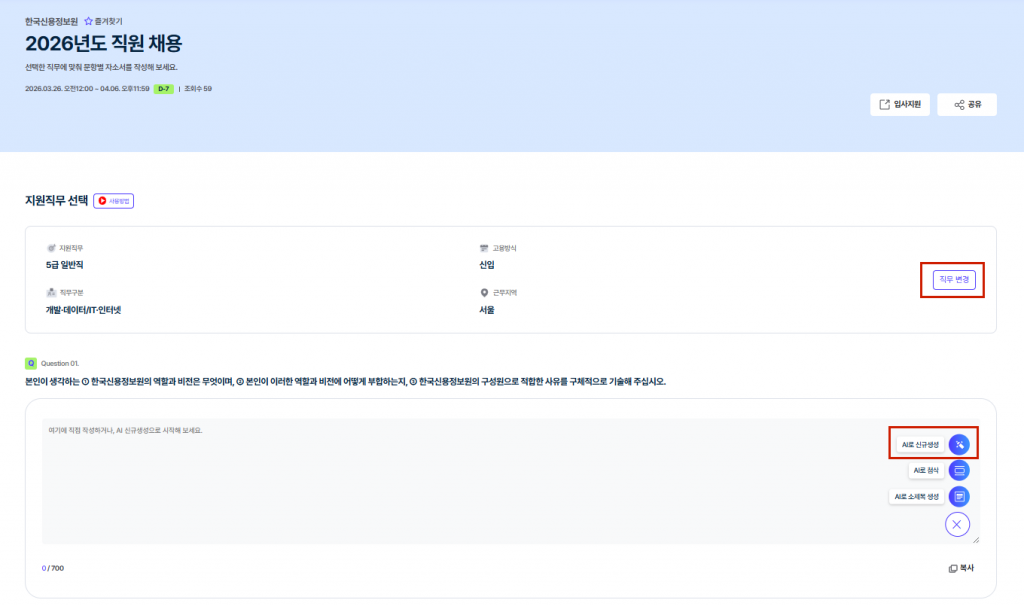Click the 한국신용정보원 company name link
The image size is (1024, 606).
click(x=51, y=21)
